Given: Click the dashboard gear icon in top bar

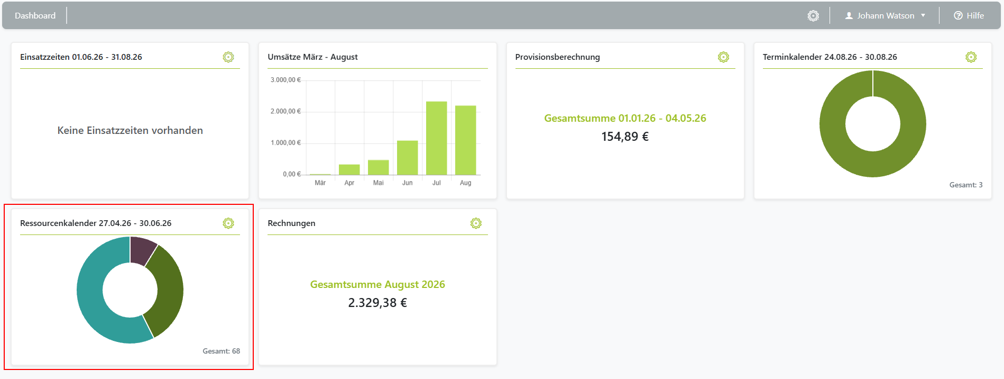Looking at the screenshot, I should click(813, 15).
